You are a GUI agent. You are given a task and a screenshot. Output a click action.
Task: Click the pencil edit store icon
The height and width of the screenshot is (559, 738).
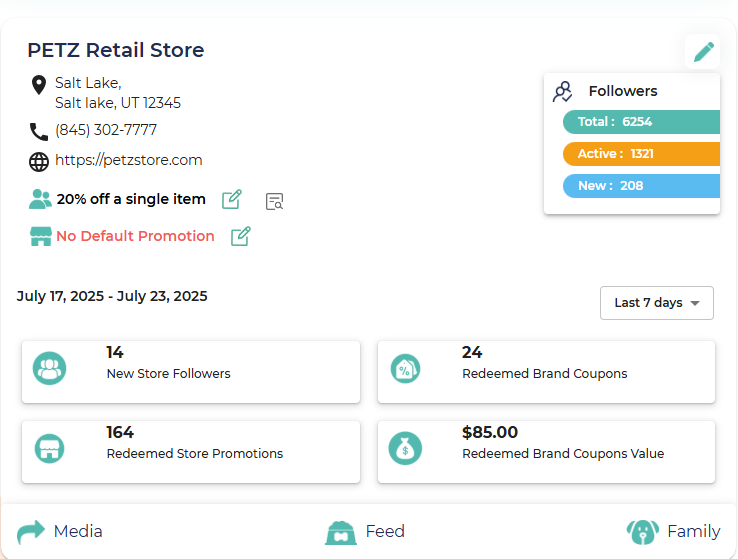[x=703, y=51]
